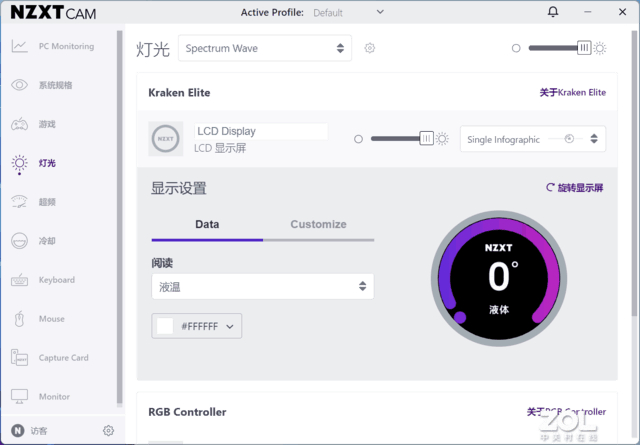Click the Kraken Elite heading
Viewport: 640px width, 445px height.
pyautogui.click(x=179, y=93)
